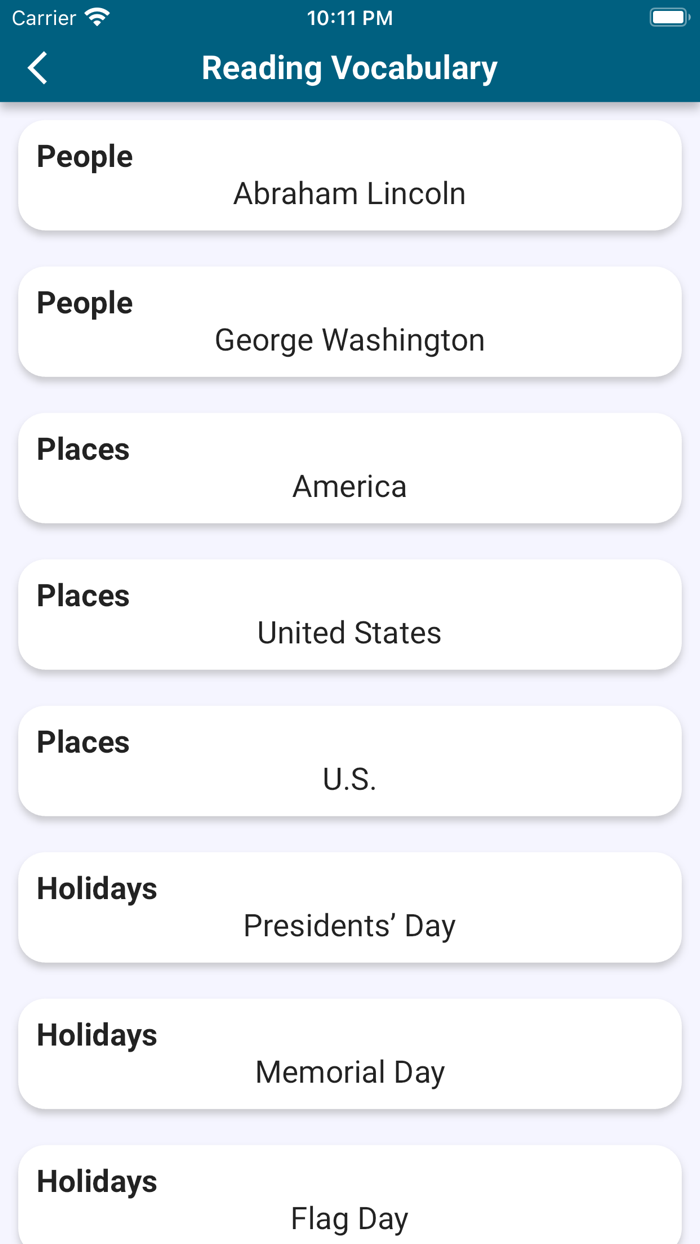Select the People category header on Washington's card

84,302
